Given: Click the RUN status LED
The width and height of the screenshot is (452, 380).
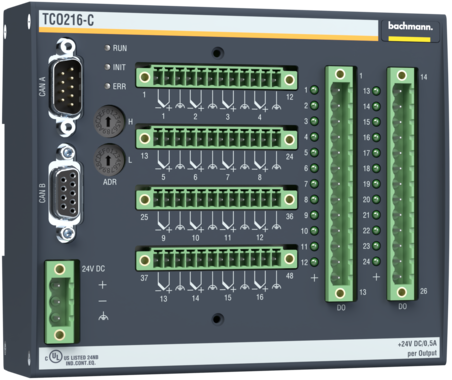Looking at the screenshot, I should tap(107, 48).
